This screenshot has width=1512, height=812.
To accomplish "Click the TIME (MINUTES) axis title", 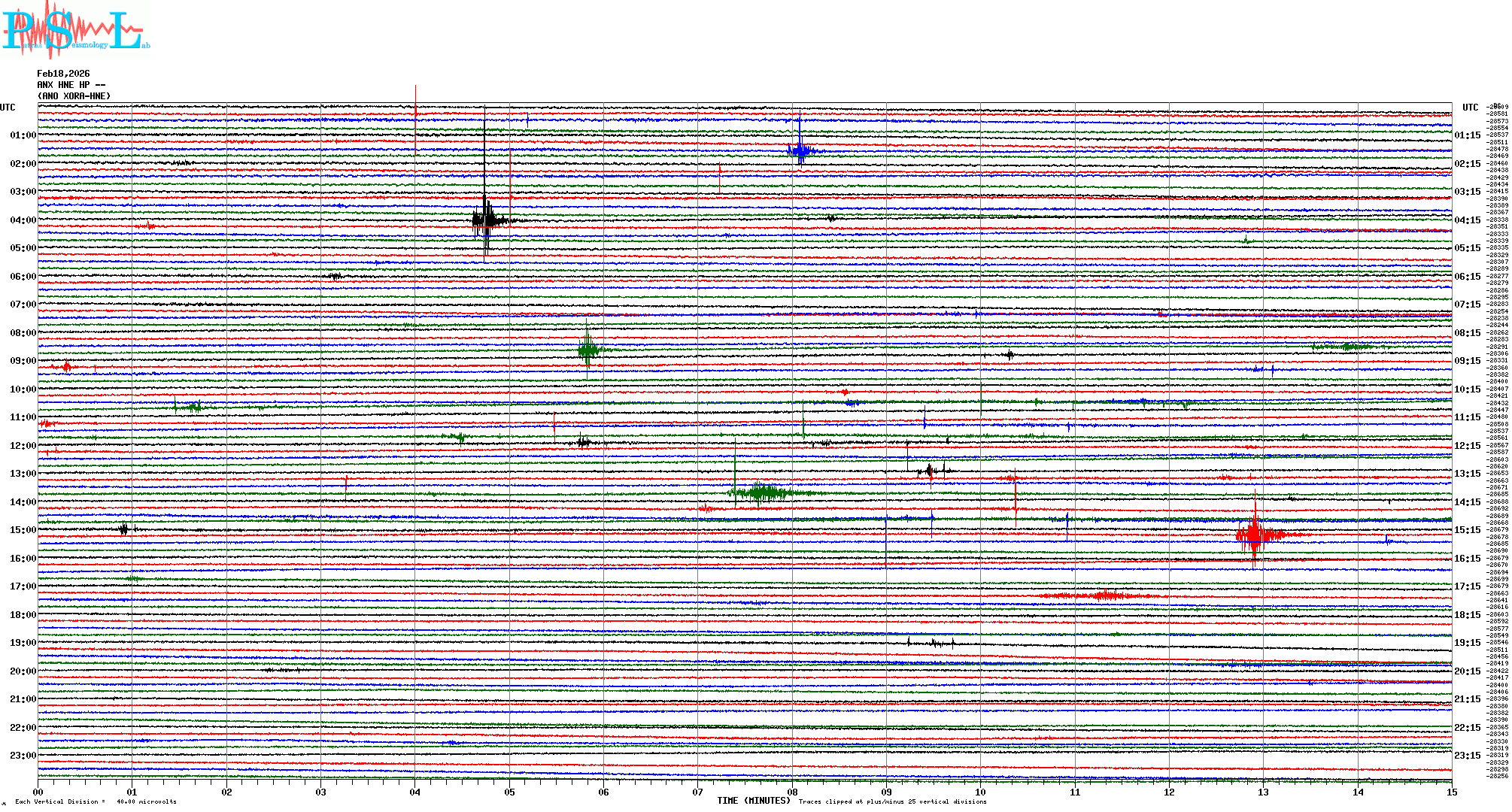I will click(x=753, y=801).
